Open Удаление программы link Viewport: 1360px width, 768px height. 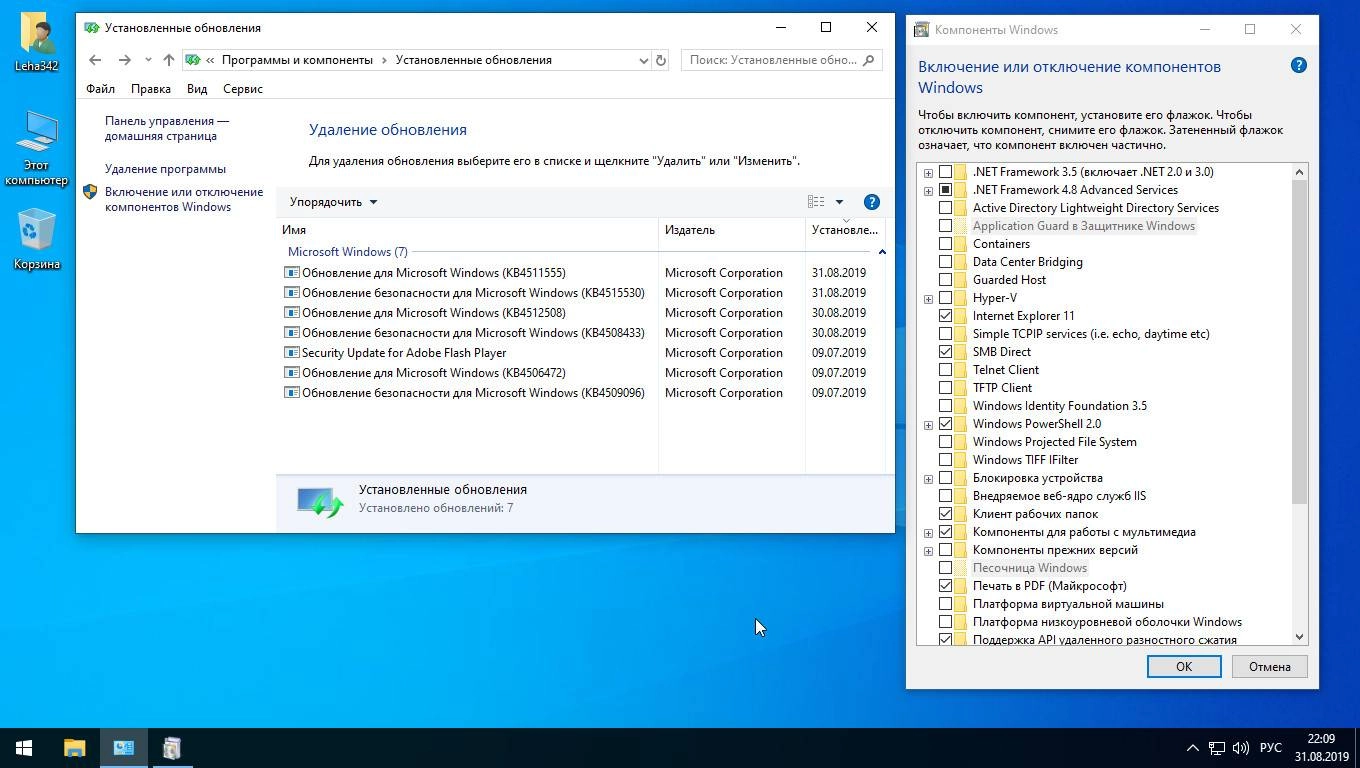pyautogui.click(x=165, y=169)
